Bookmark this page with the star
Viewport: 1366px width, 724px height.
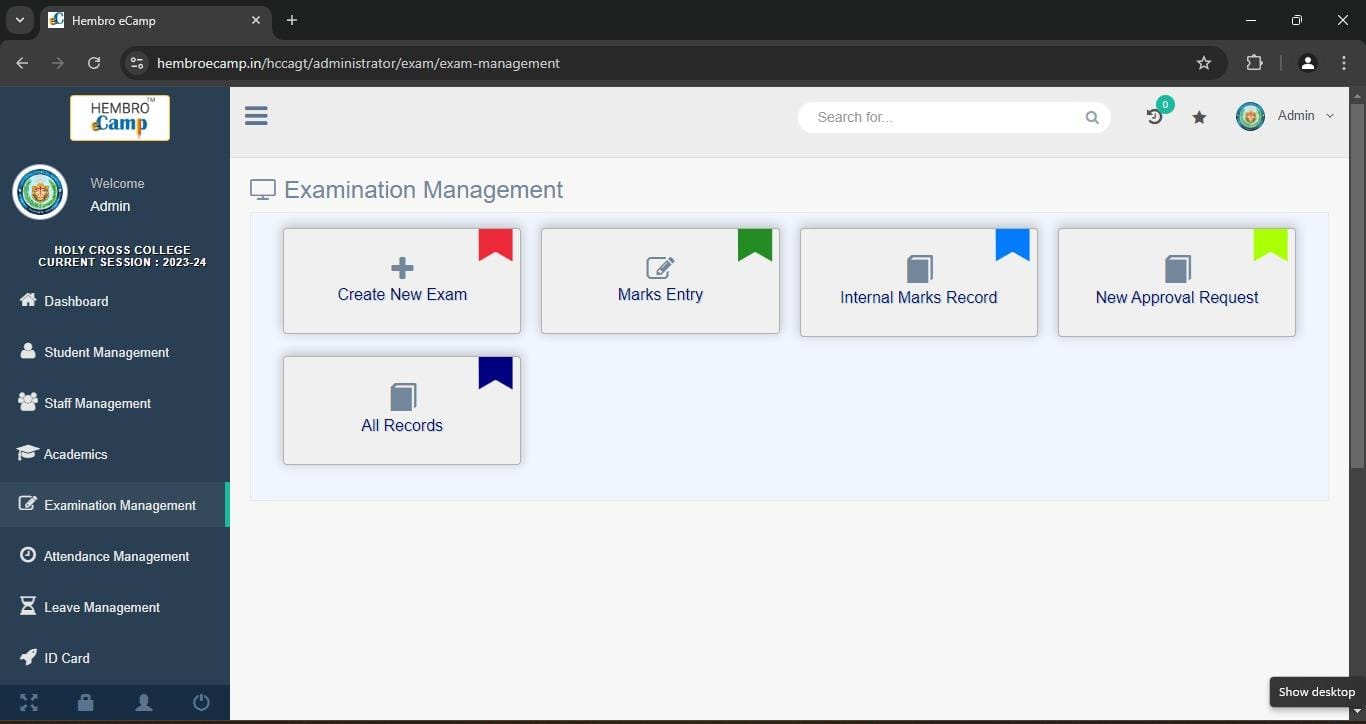coord(1204,63)
